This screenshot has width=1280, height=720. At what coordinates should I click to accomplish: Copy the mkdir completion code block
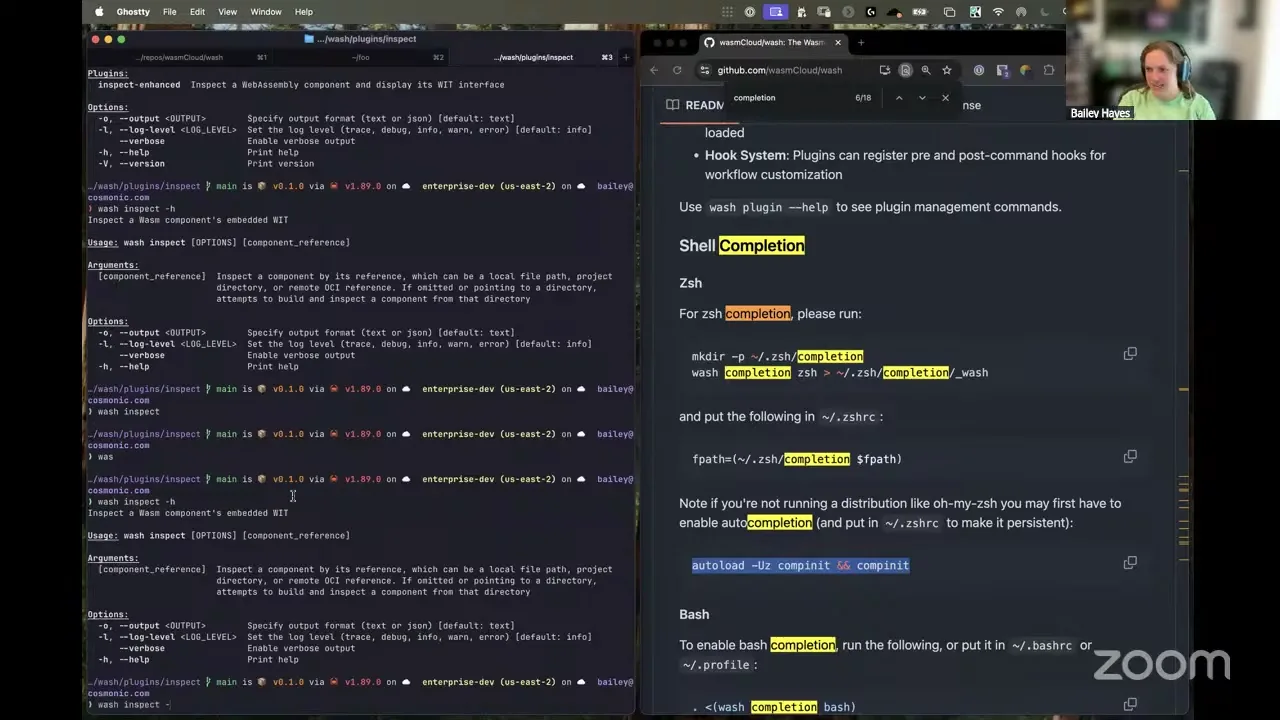pos(1130,353)
